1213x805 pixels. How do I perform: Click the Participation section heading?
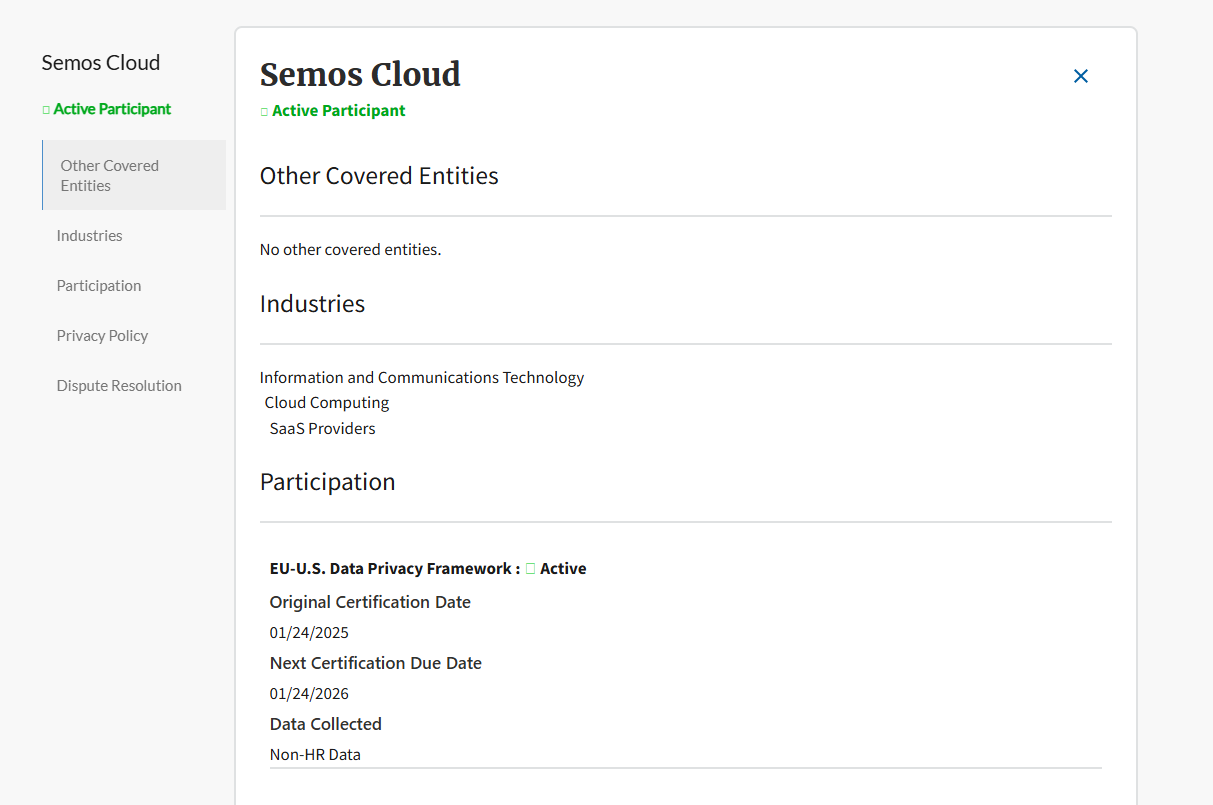tap(327, 481)
